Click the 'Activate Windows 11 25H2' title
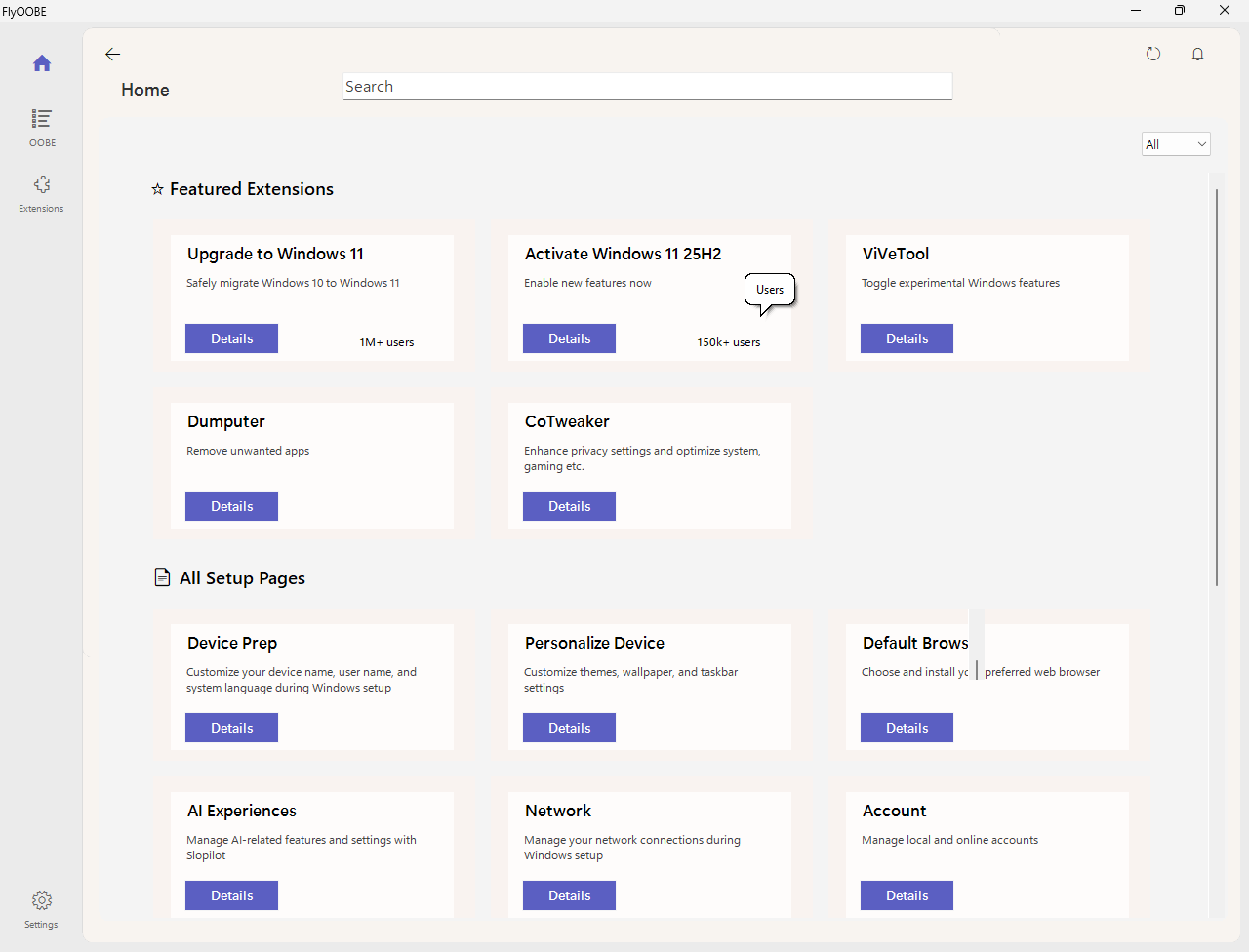 (x=624, y=254)
